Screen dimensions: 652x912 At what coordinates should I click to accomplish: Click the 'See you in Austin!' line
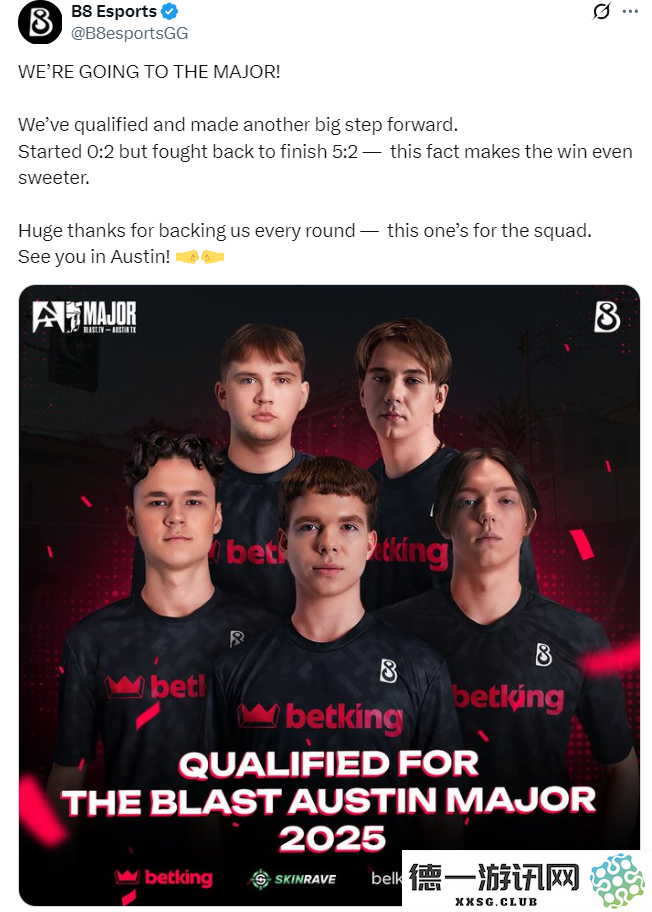[94, 256]
